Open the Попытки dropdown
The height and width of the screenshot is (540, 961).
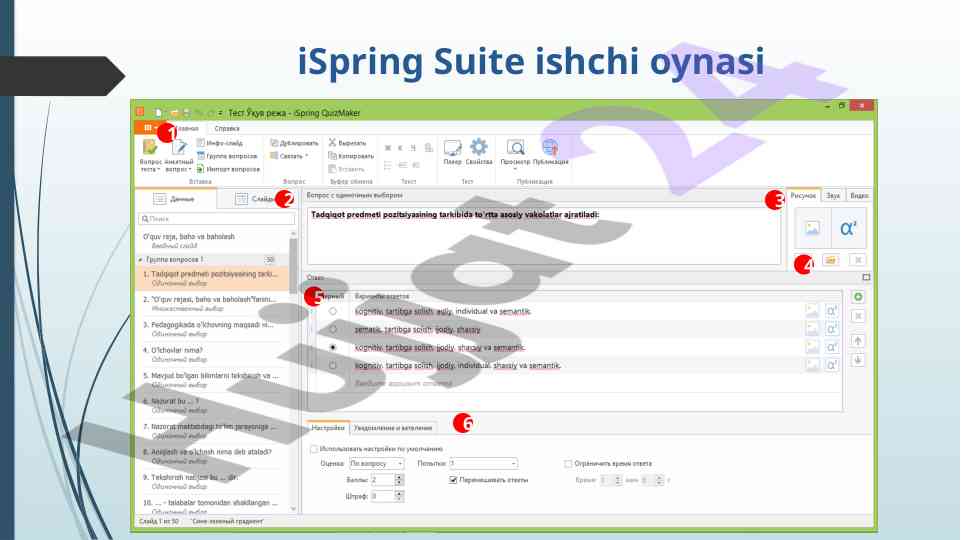point(484,463)
